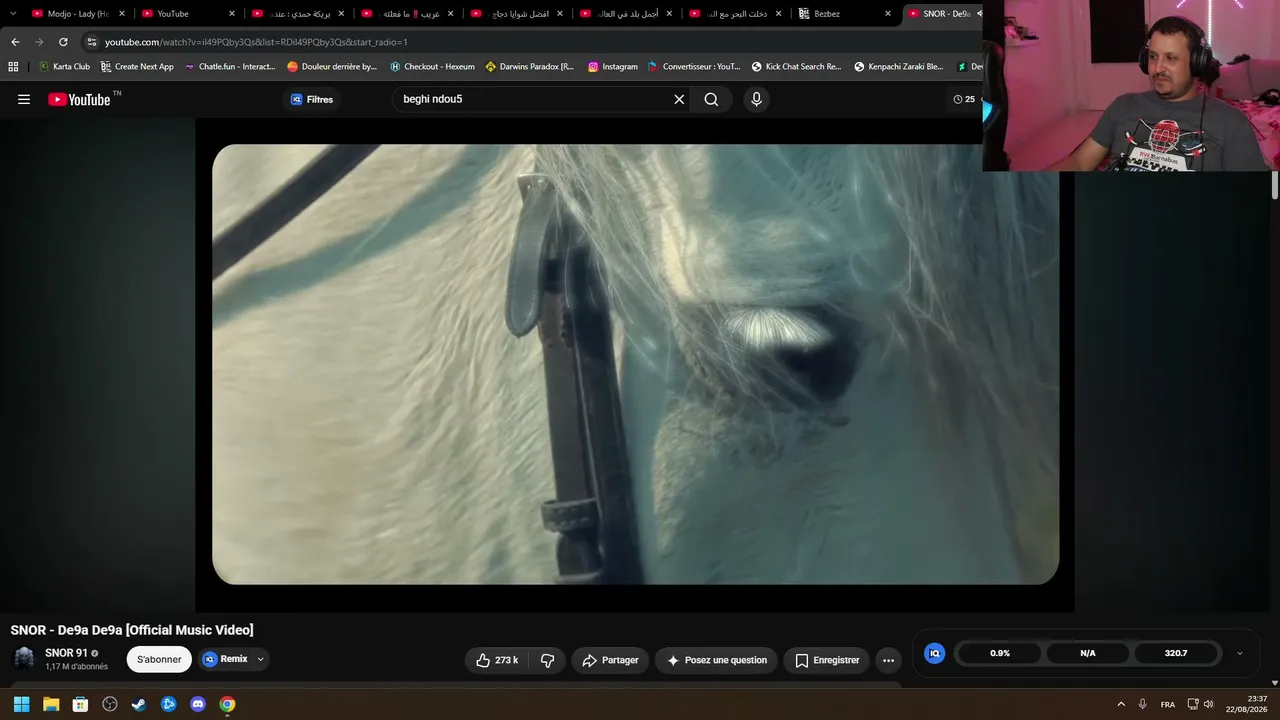This screenshot has width=1280, height=720.
Task: Open Microsoft Store from the taskbar
Action: [x=80, y=704]
